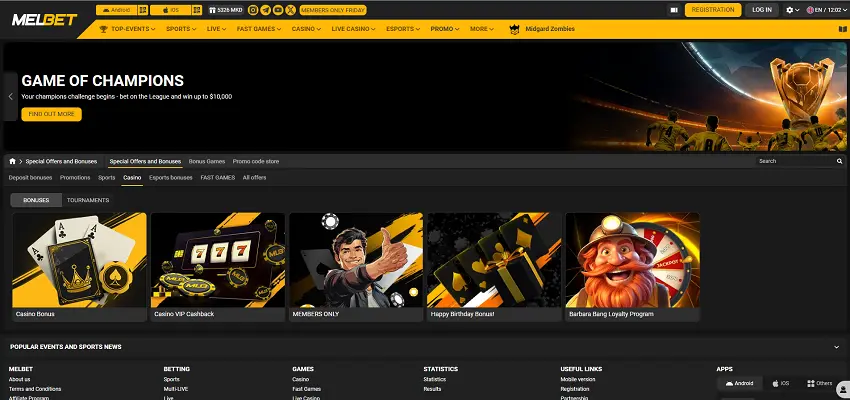Open Midgard Zombies link
This screenshot has height=400, width=850.
click(550, 29)
